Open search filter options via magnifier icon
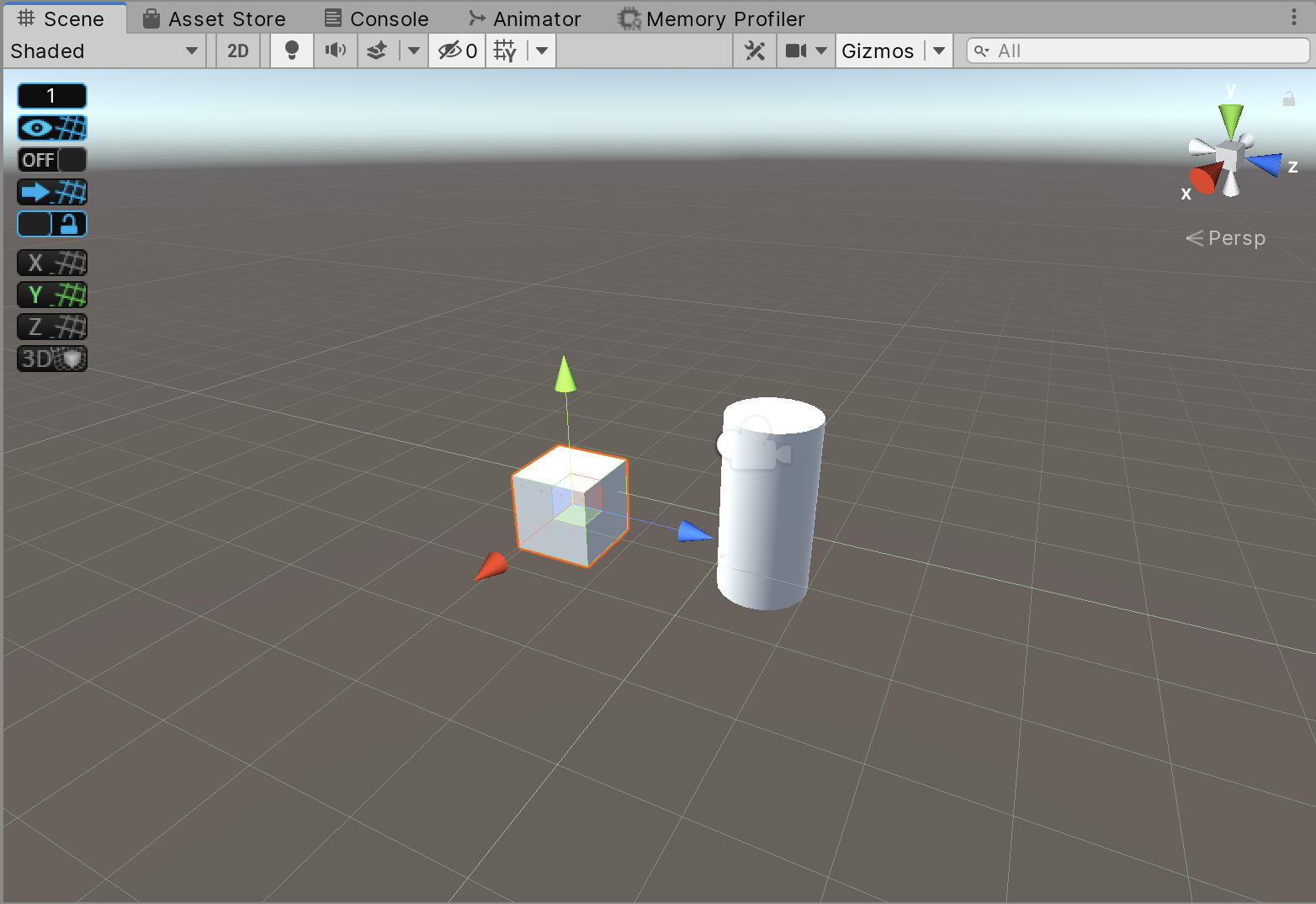Screen dimensions: 1316x904 tap(981, 51)
